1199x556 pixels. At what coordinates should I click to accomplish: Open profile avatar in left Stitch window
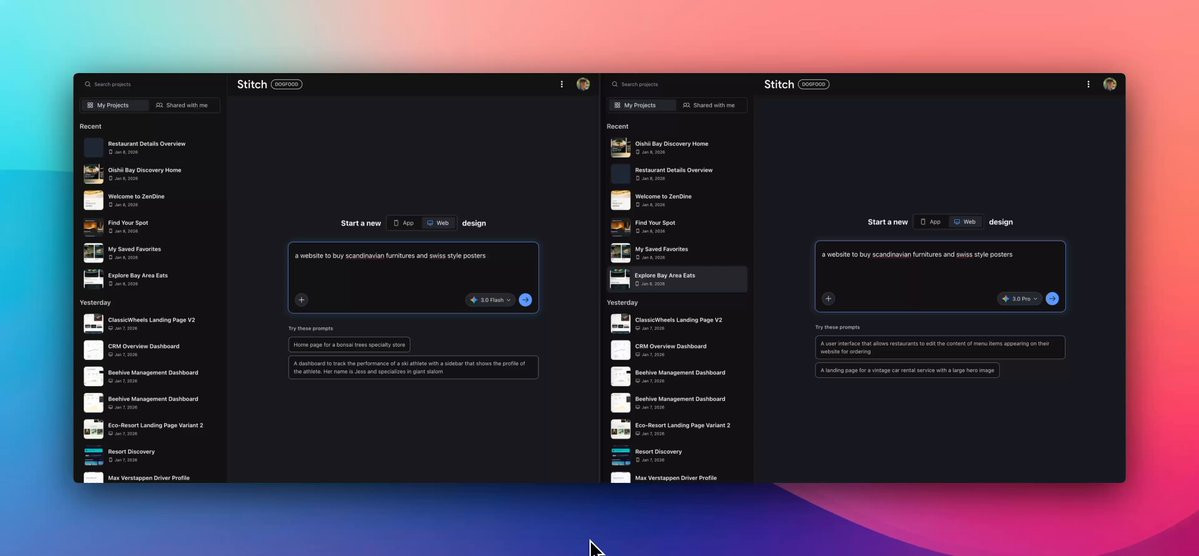click(x=583, y=84)
